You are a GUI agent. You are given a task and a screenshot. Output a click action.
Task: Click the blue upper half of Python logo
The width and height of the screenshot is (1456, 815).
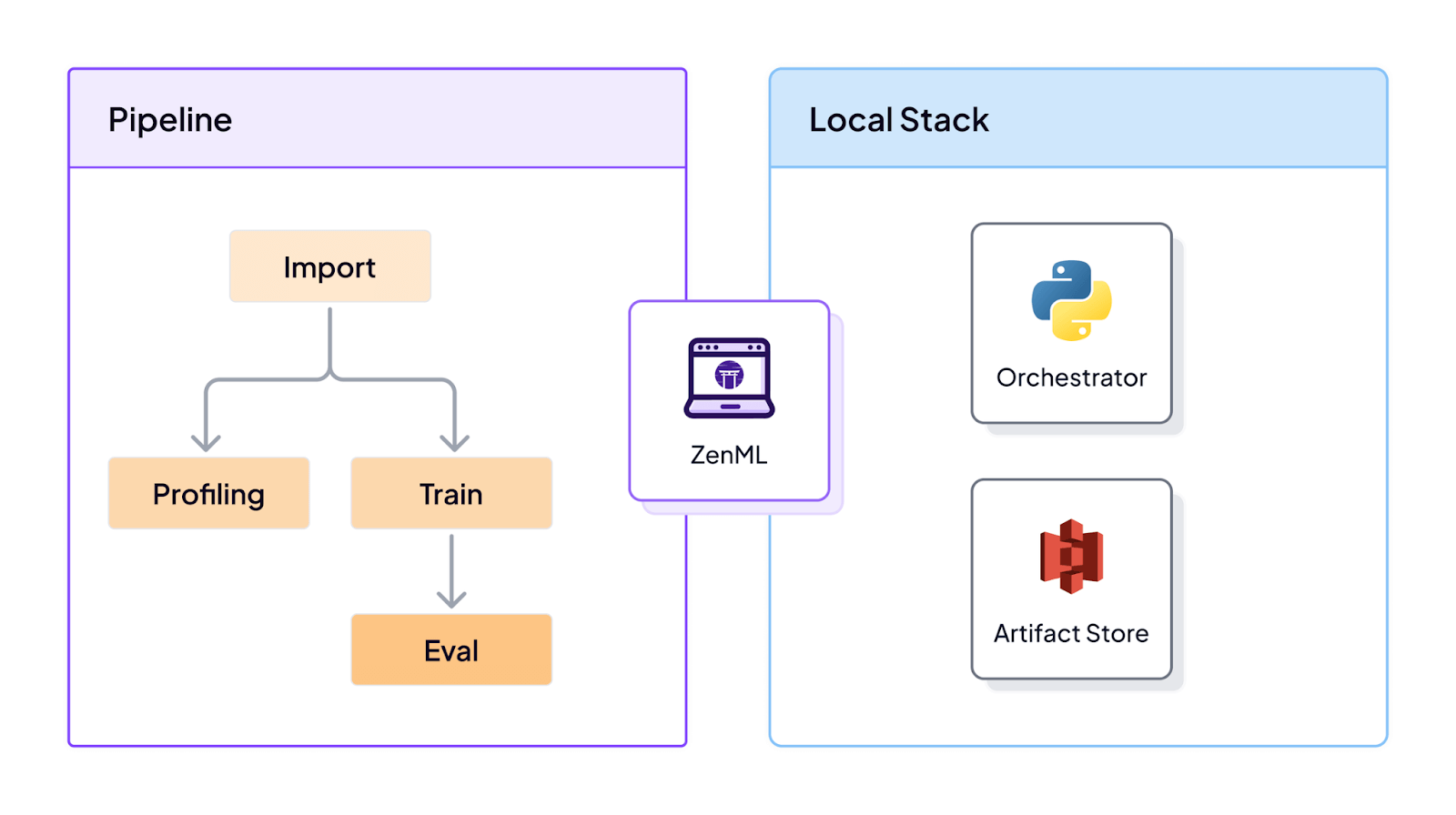click(x=1060, y=284)
